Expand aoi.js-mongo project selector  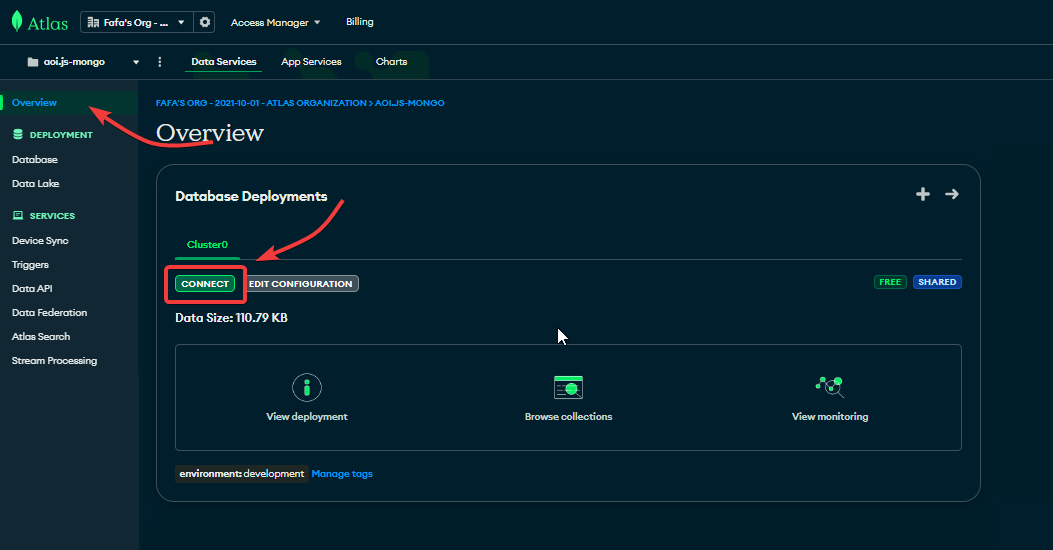click(83, 62)
